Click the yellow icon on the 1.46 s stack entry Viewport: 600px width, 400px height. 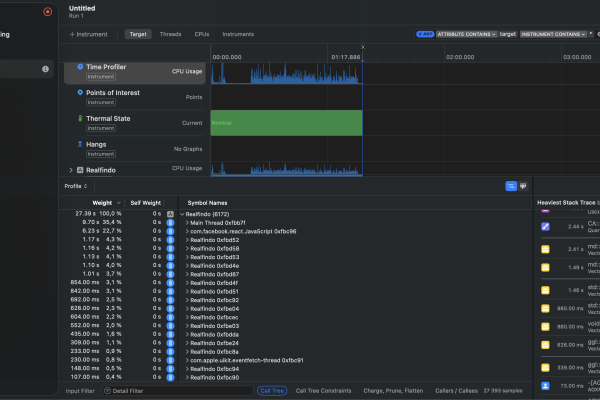pos(545,290)
